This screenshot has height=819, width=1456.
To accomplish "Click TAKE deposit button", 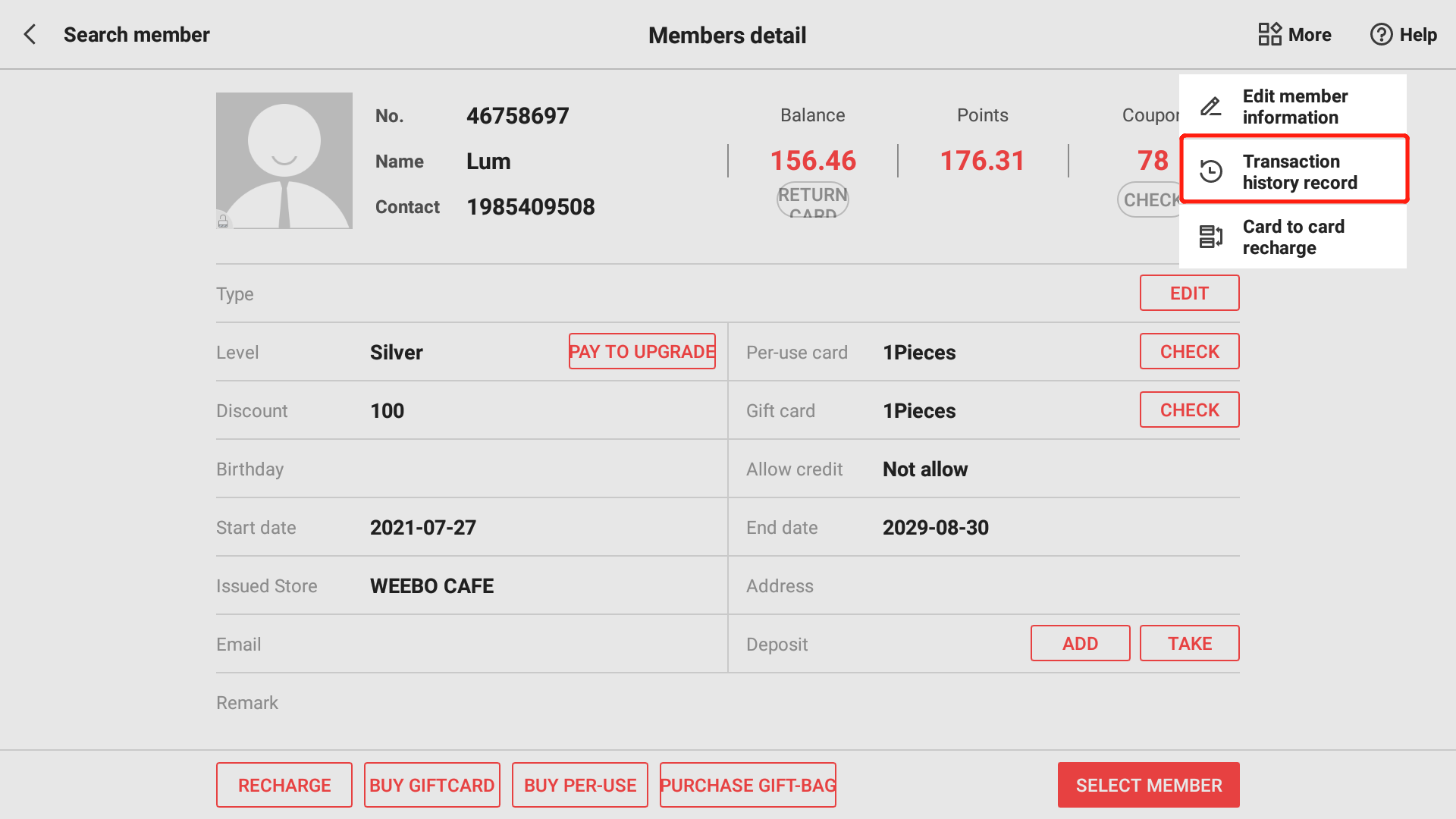I will (x=1189, y=643).
